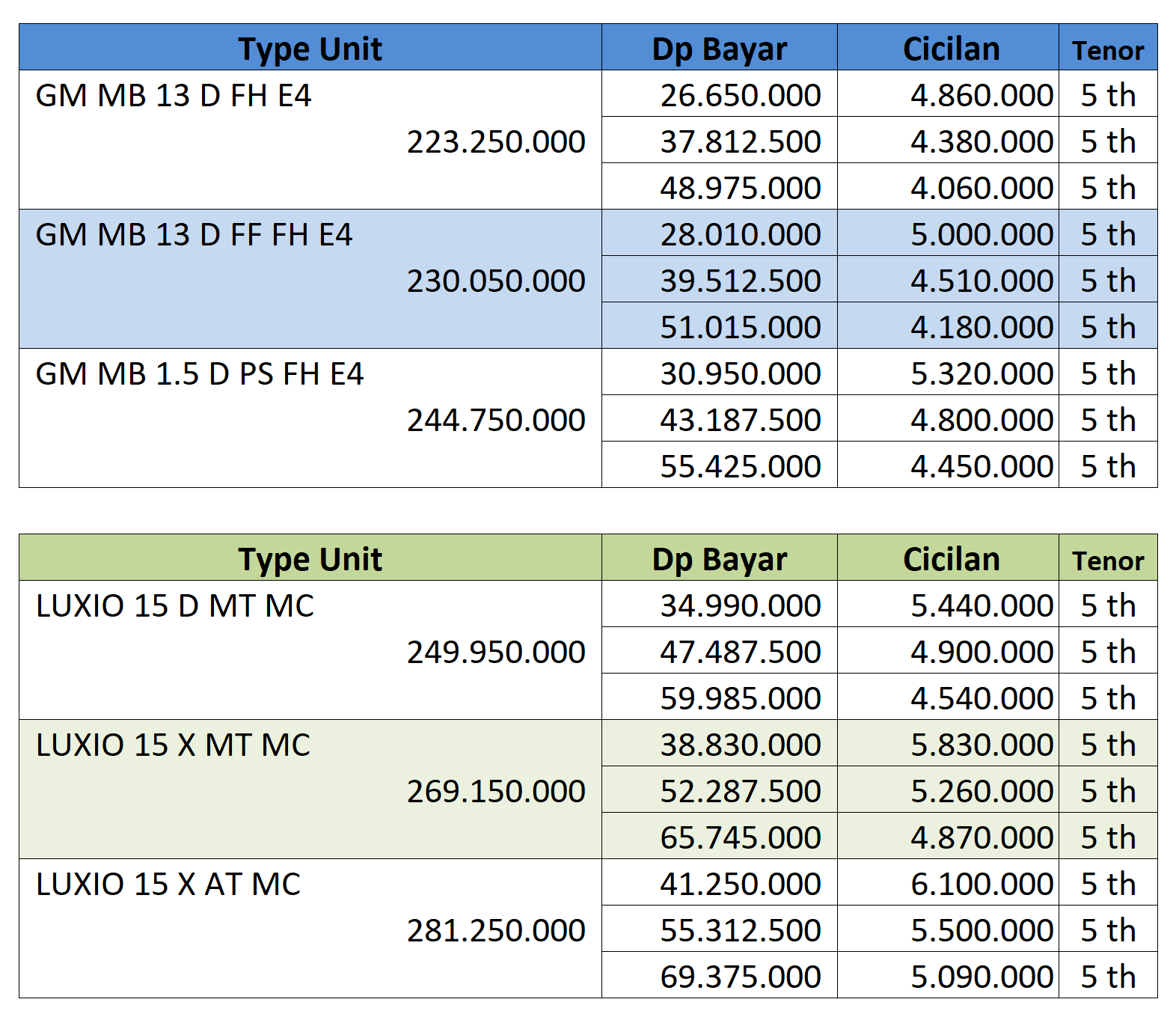This screenshot has width=1176, height=1026.
Task: Click the 223.250.000 price value
Action: [496, 142]
